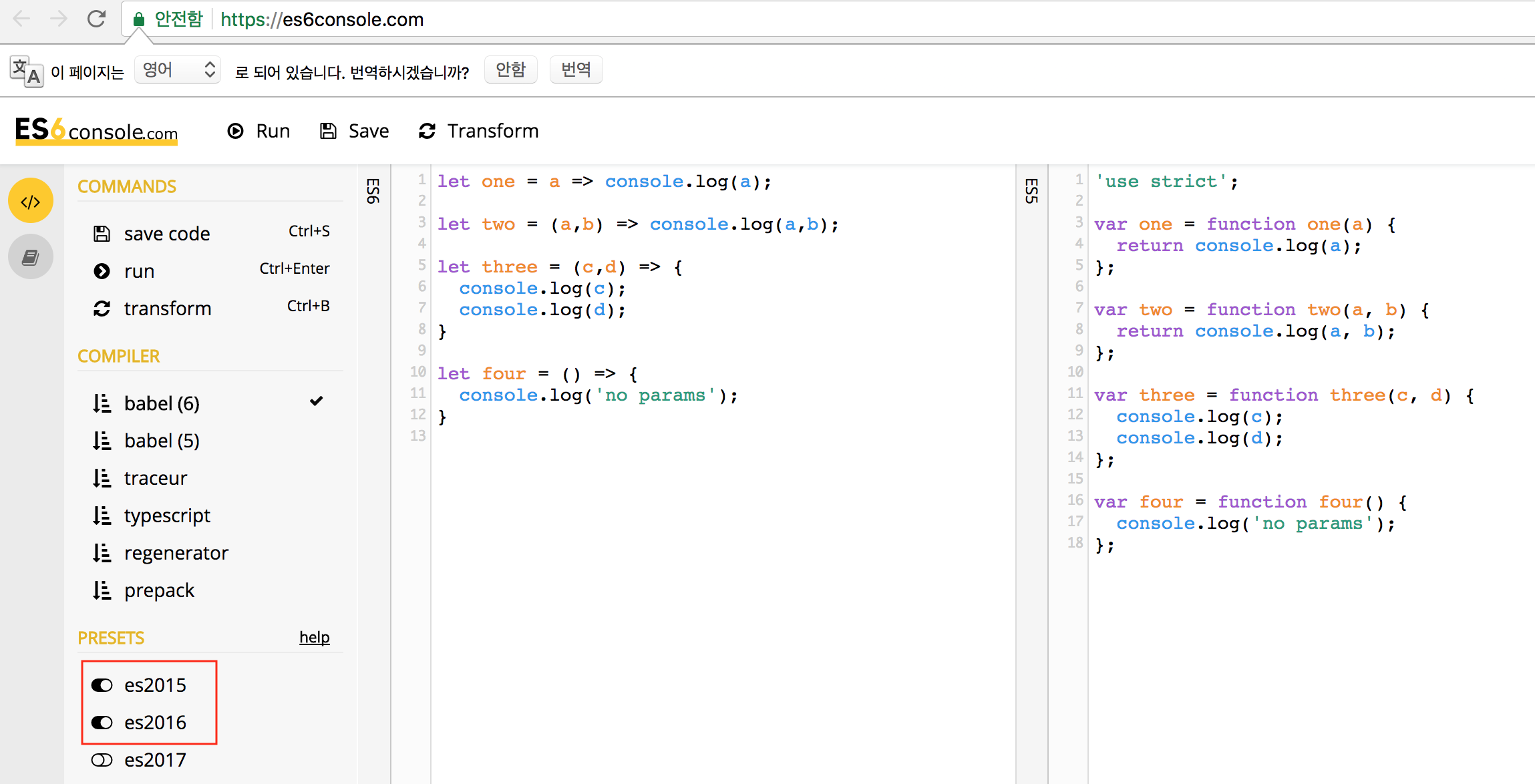Click the 안함 (decline) translate button

click(x=511, y=69)
